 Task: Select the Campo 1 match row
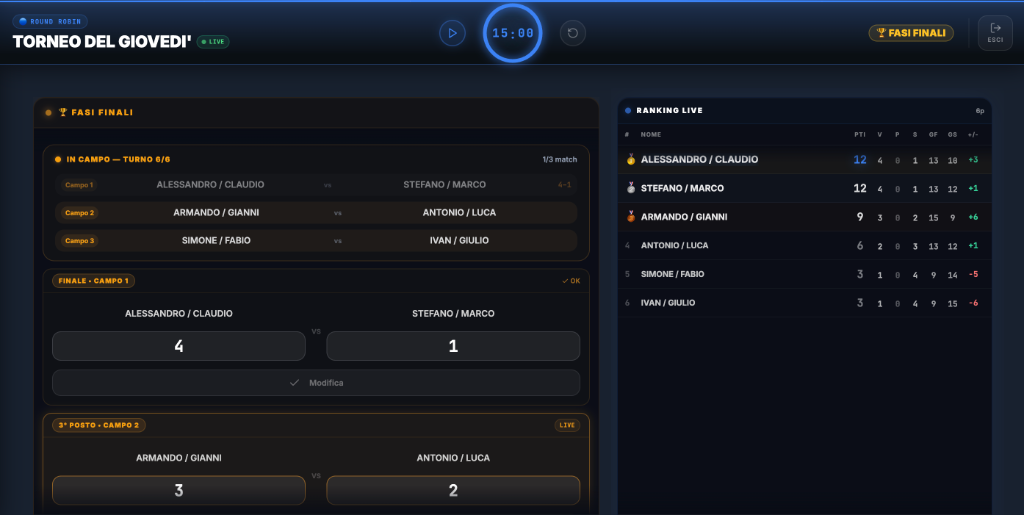(316, 185)
